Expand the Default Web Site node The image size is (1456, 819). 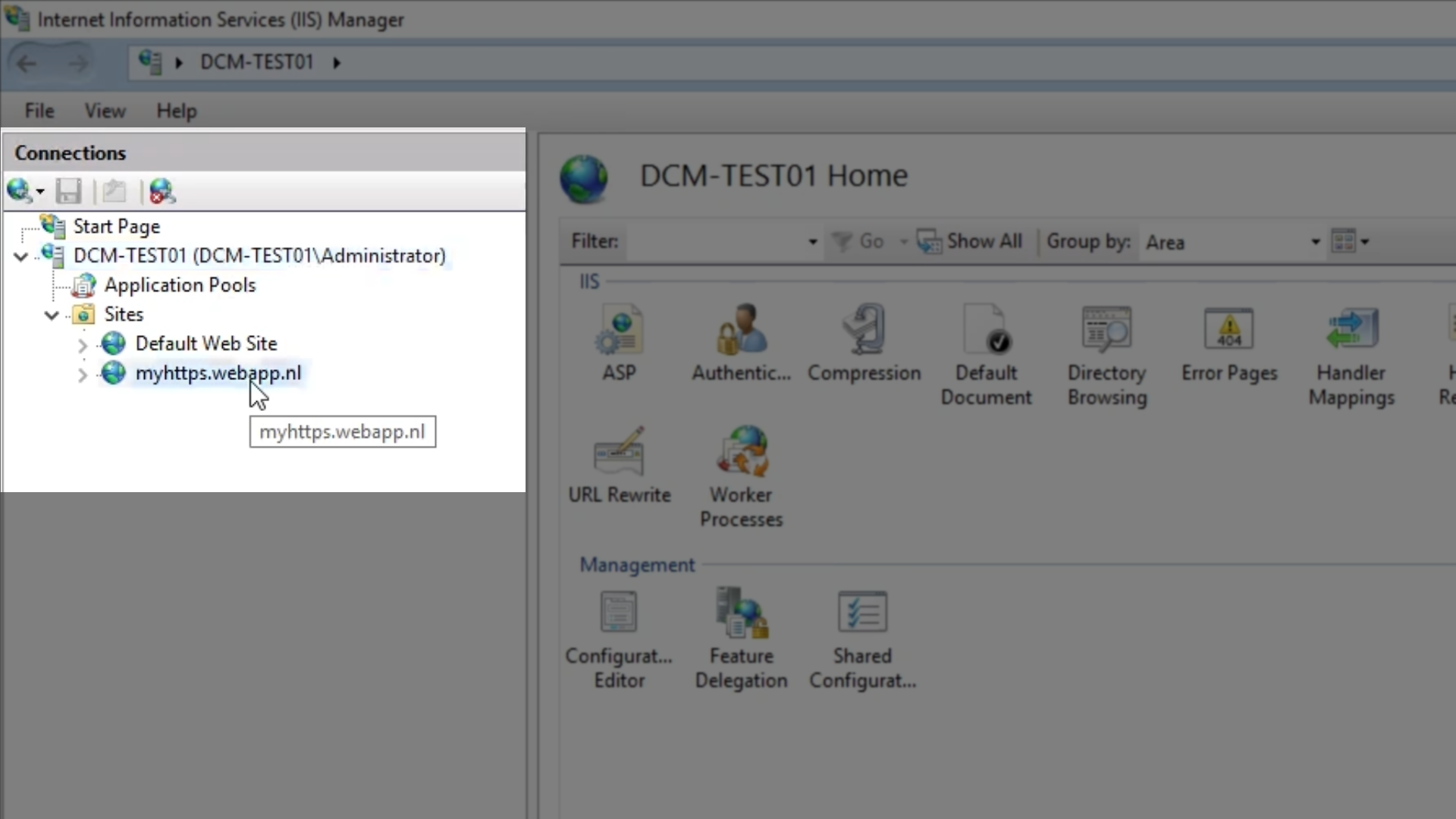(x=82, y=345)
